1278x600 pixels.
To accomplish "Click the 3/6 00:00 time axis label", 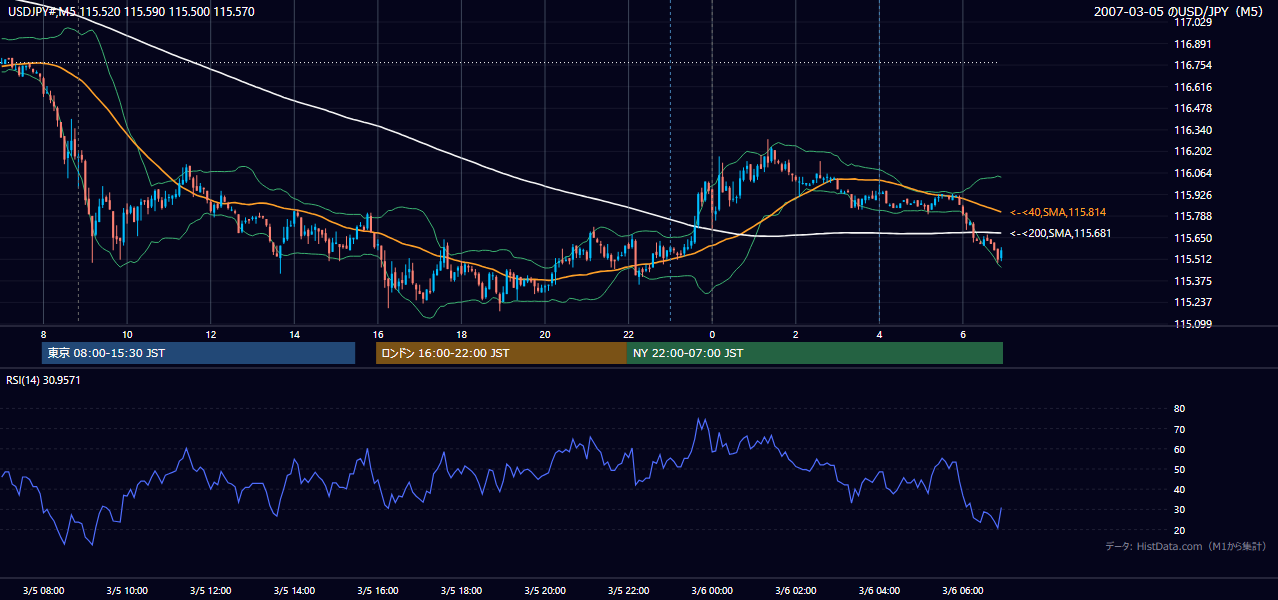I will (712, 590).
